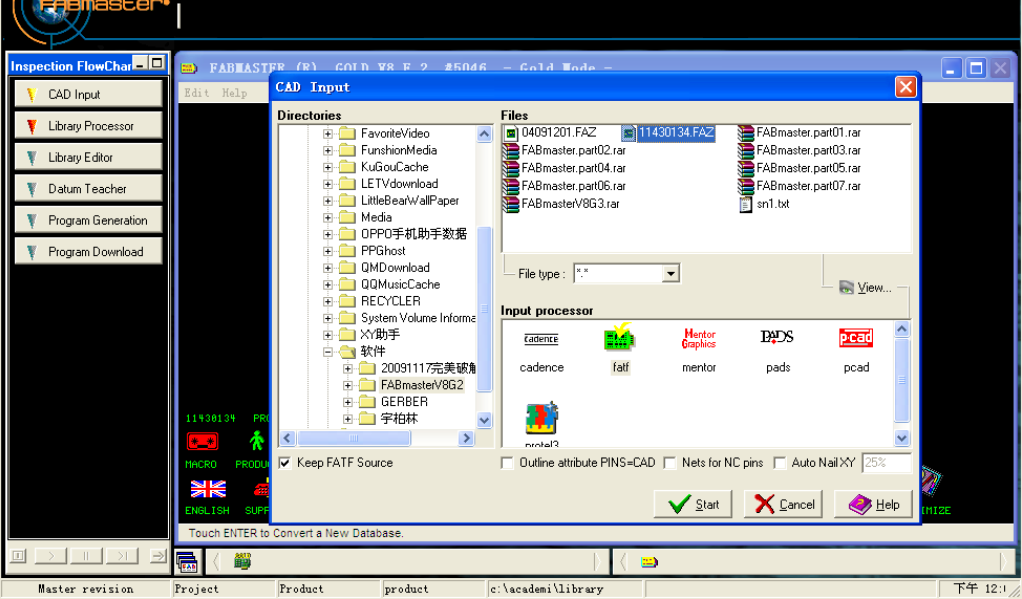Image resolution: width=1022 pixels, height=599 pixels.
Task: Select the 11430134.FAZ file
Action: (668, 133)
